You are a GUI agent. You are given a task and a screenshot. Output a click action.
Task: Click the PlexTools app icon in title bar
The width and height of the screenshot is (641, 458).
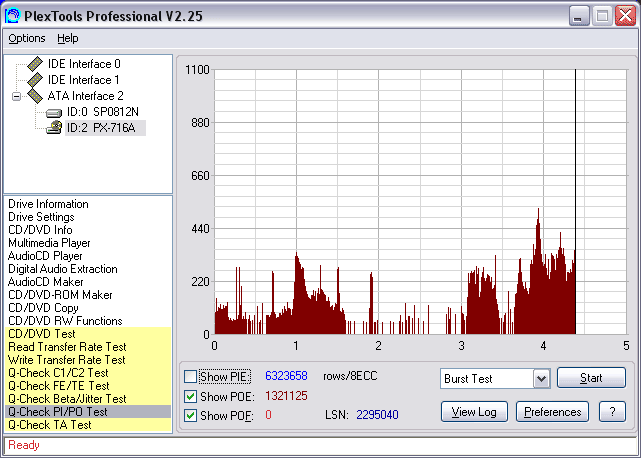(x=12, y=16)
